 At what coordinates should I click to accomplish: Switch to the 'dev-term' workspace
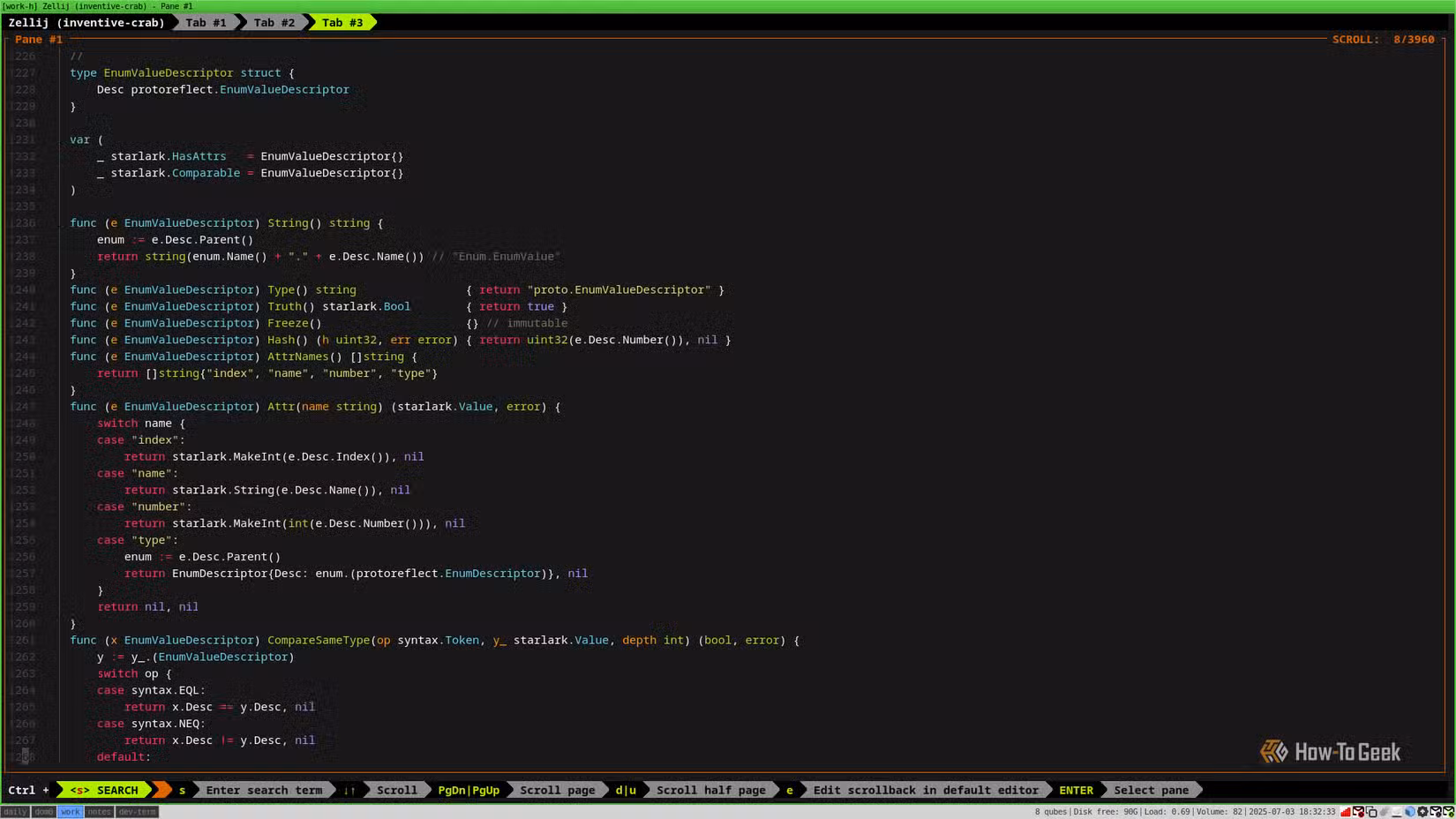click(x=137, y=812)
